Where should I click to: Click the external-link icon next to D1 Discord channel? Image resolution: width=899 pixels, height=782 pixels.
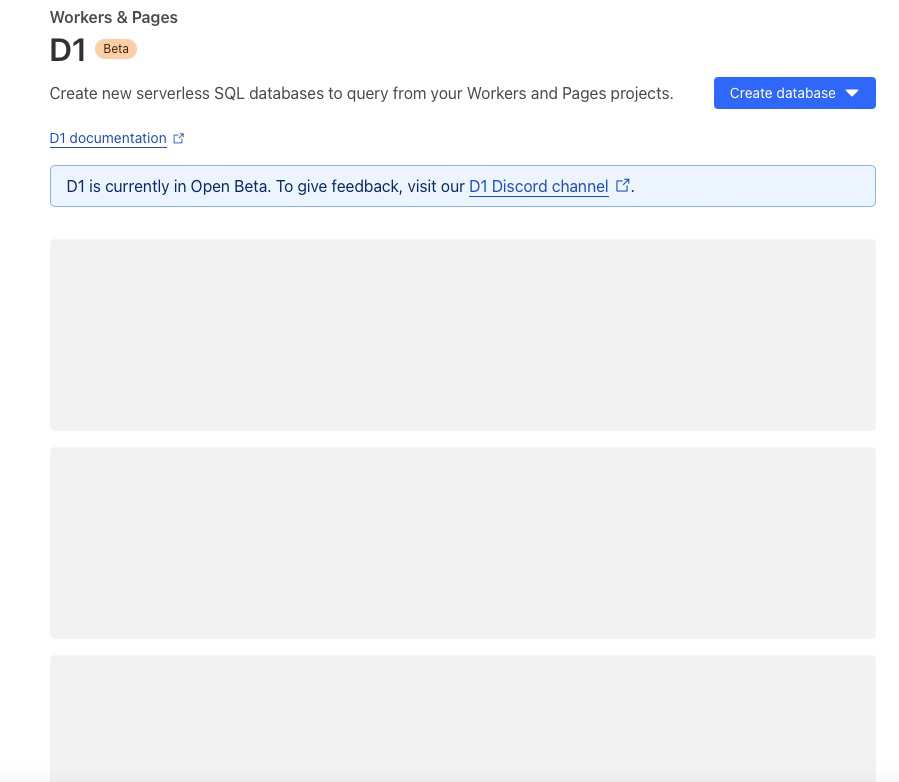[622, 185]
